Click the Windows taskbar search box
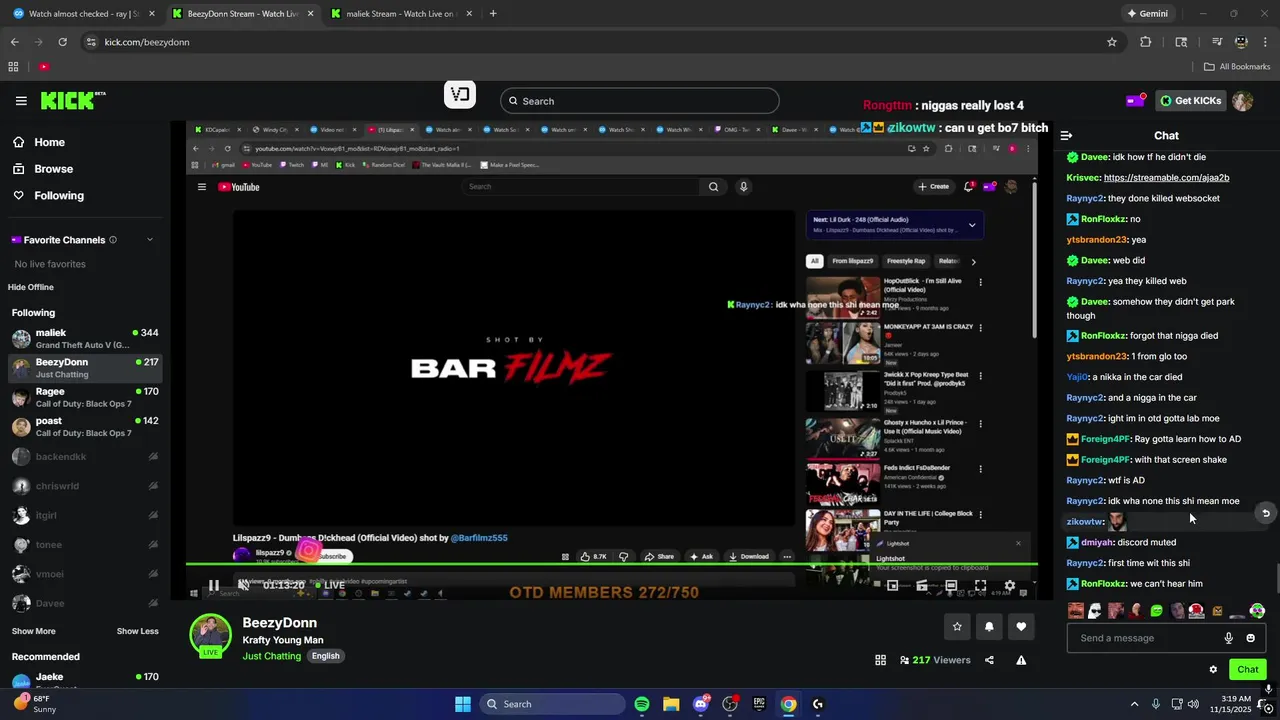This screenshot has width=1280, height=720. [552, 704]
